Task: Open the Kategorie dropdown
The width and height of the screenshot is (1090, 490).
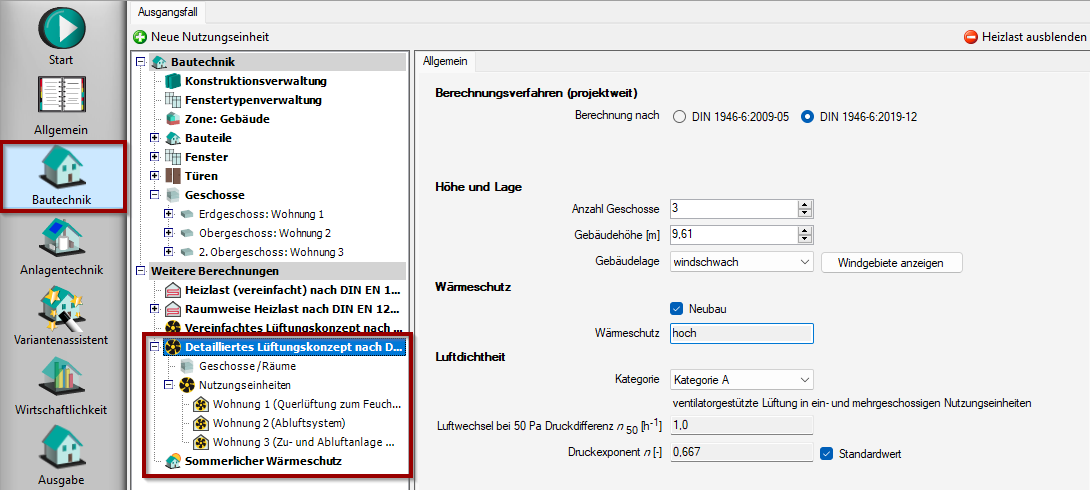Action: [x=741, y=380]
